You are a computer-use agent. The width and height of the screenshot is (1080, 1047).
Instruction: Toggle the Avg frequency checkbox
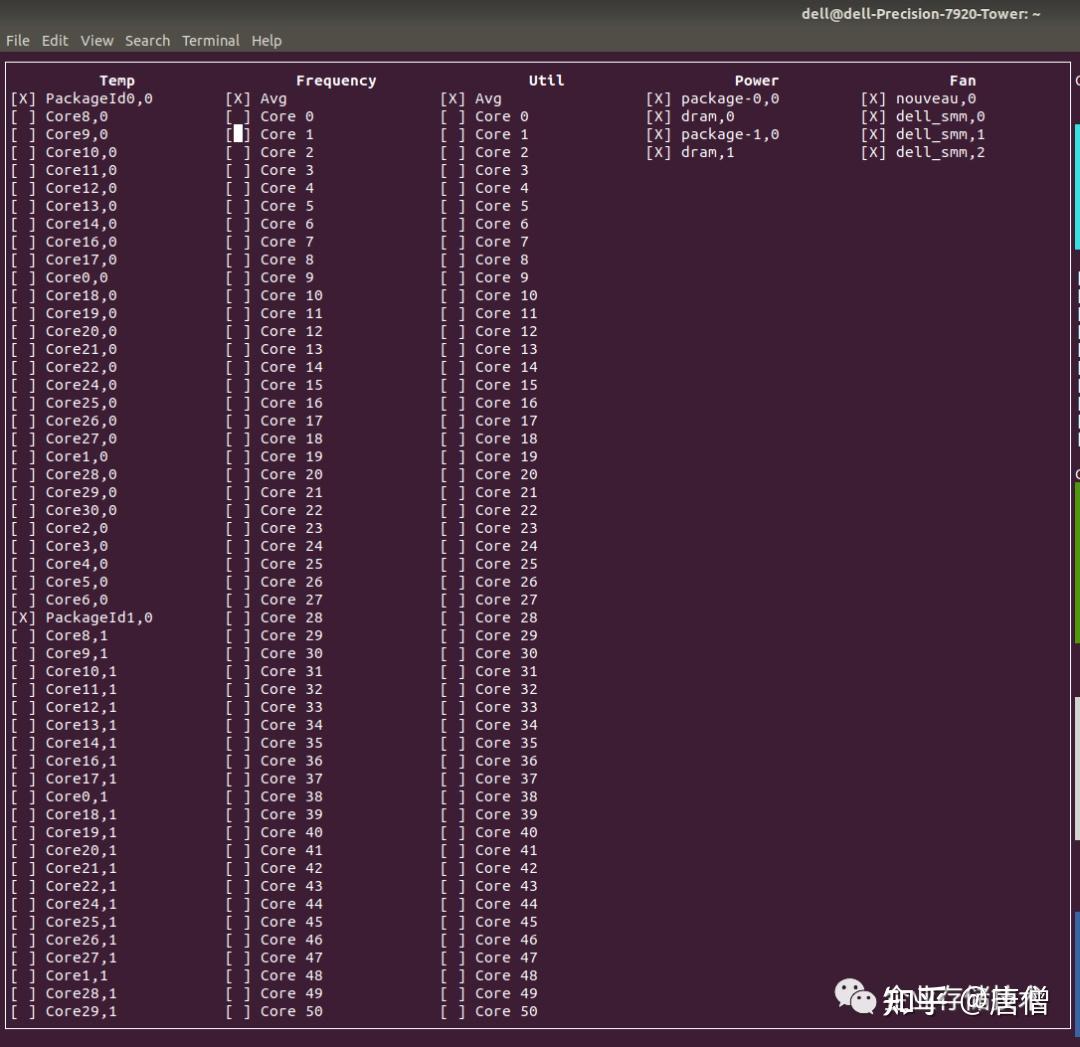pos(239,98)
